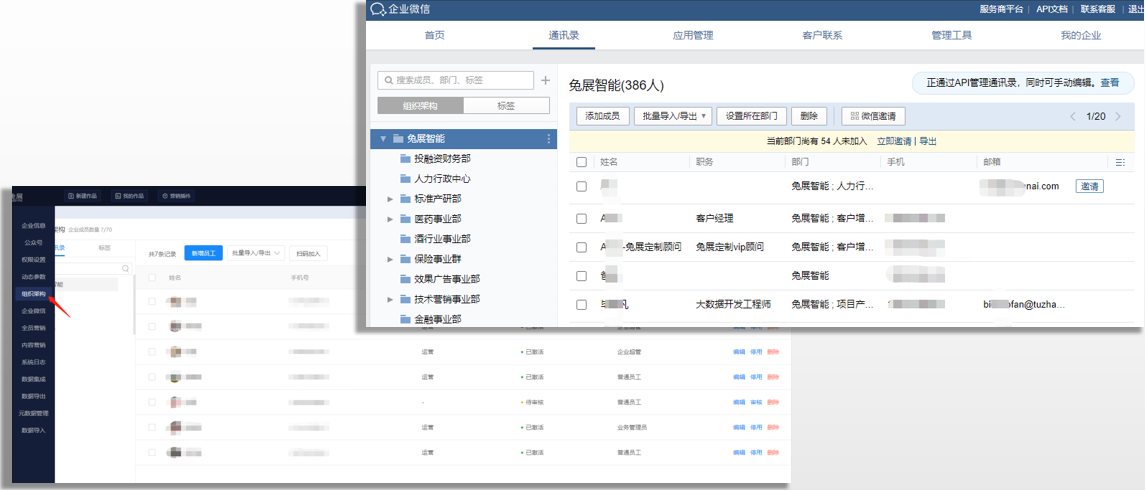Click 新增员工 button in the back window
Viewport: 1145px width, 490px height.
point(203,253)
